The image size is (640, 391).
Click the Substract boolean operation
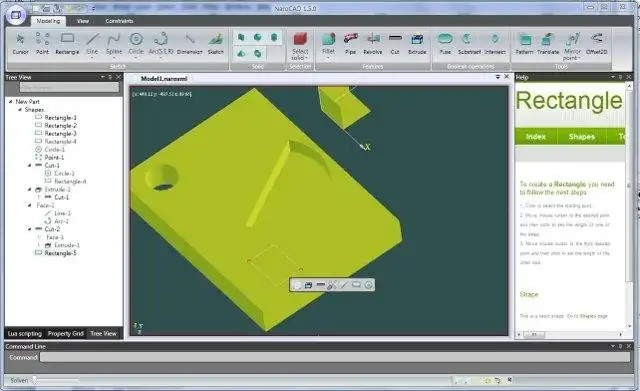coord(469,44)
